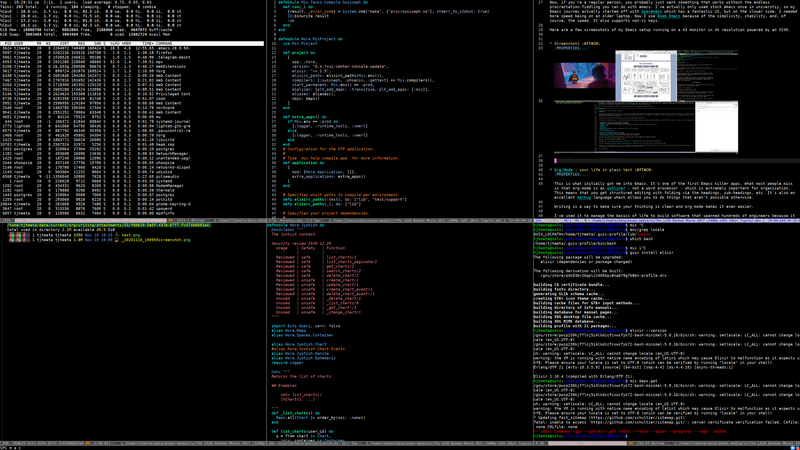Click the star bullet of Org Mode heading
Screen dimensions: 800x450
[x=551, y=170]
